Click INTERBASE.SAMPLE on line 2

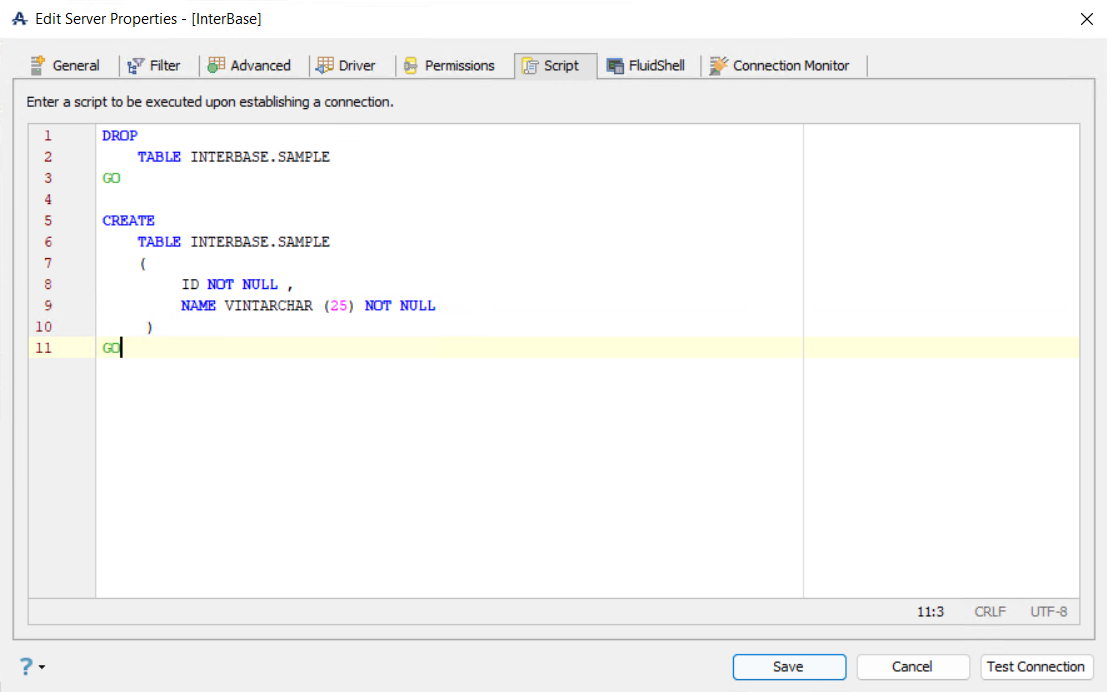coord(260,157)
